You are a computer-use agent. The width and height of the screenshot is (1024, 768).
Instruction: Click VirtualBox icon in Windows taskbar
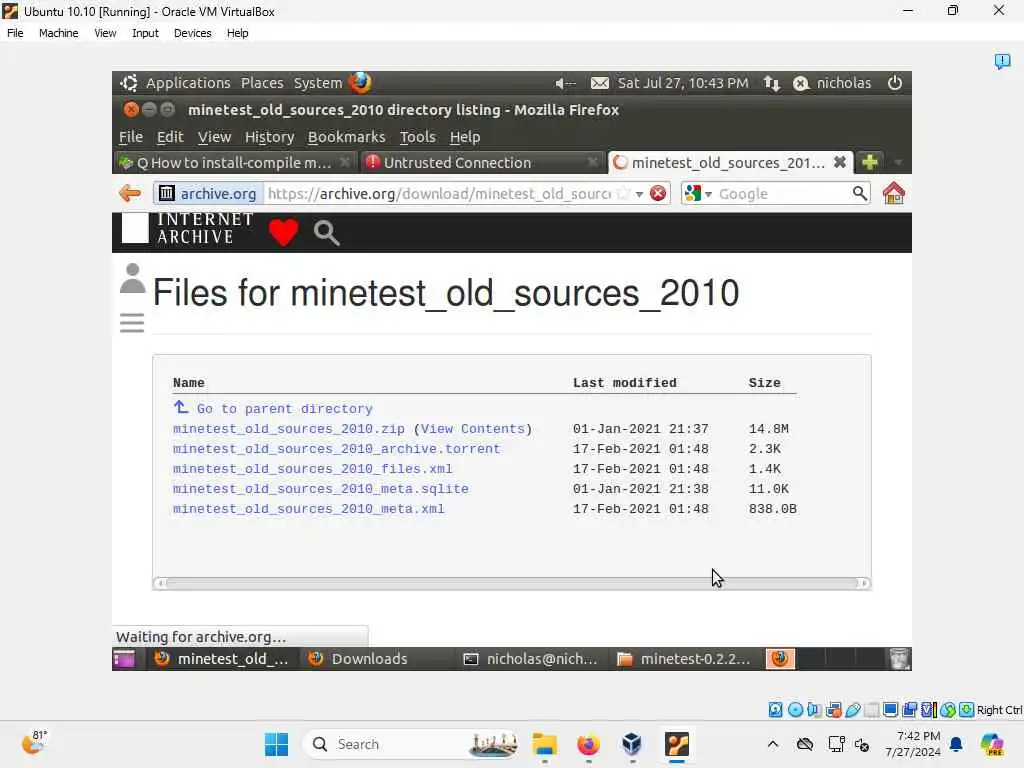point(632,744)
